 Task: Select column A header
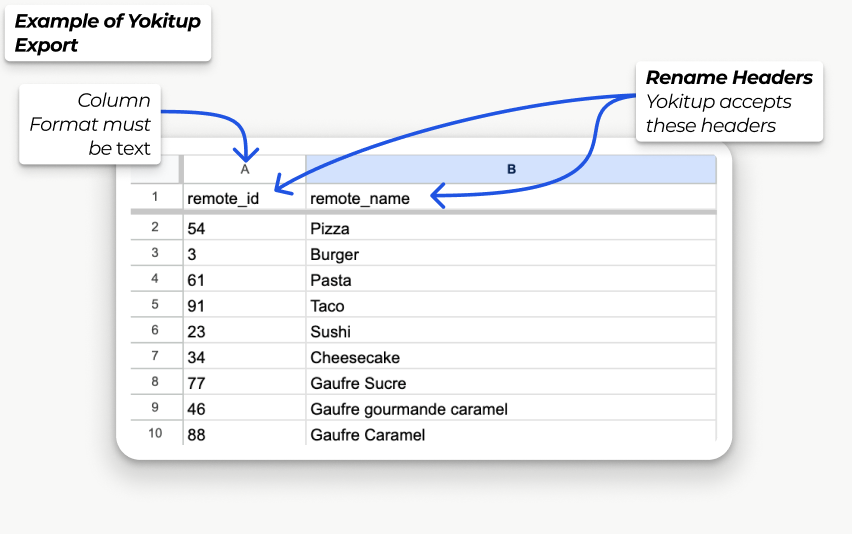tap(244, 169)
